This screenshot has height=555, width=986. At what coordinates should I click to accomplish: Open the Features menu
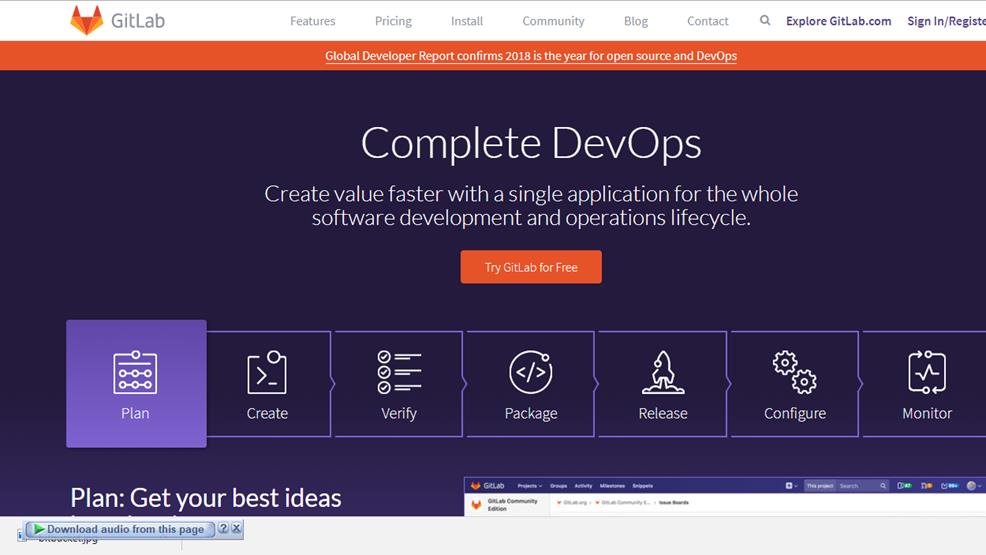pyautogui.click(x=313, y=21)
